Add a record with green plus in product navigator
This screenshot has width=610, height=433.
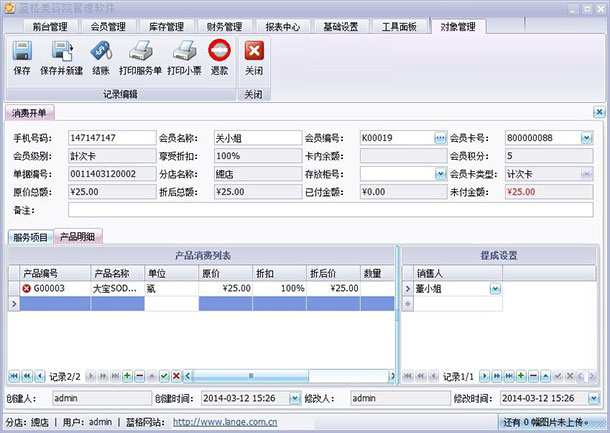(127, 376)
